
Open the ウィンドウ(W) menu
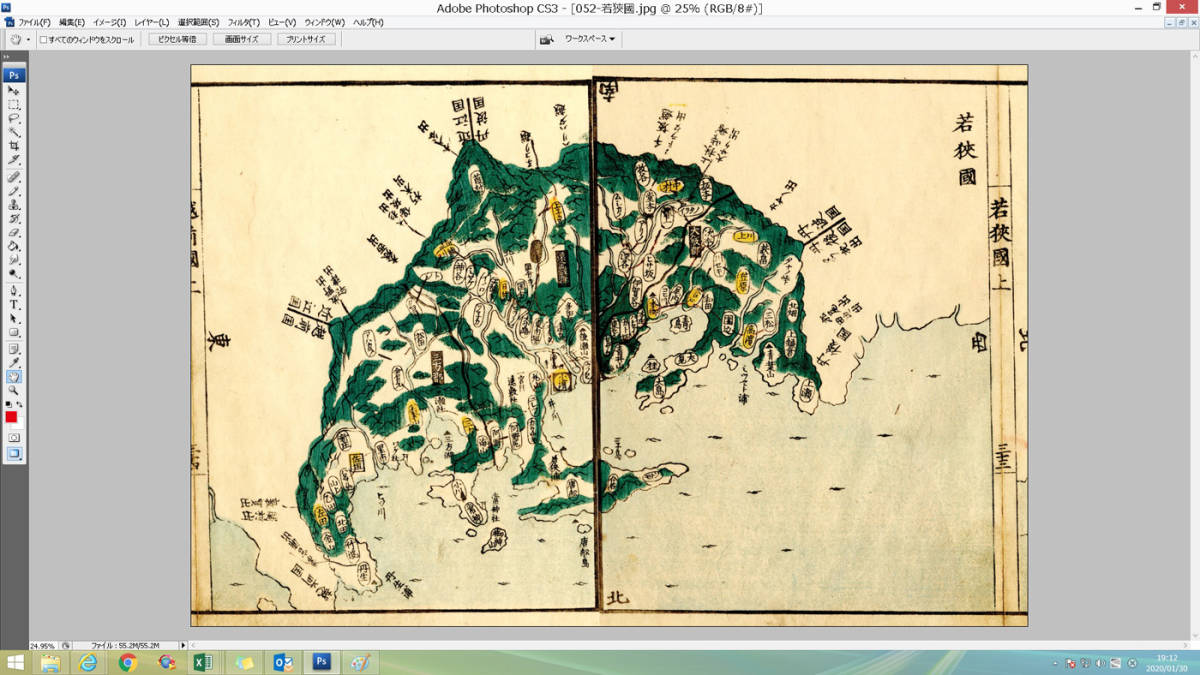pyautogui.click(x=325, y=22)
